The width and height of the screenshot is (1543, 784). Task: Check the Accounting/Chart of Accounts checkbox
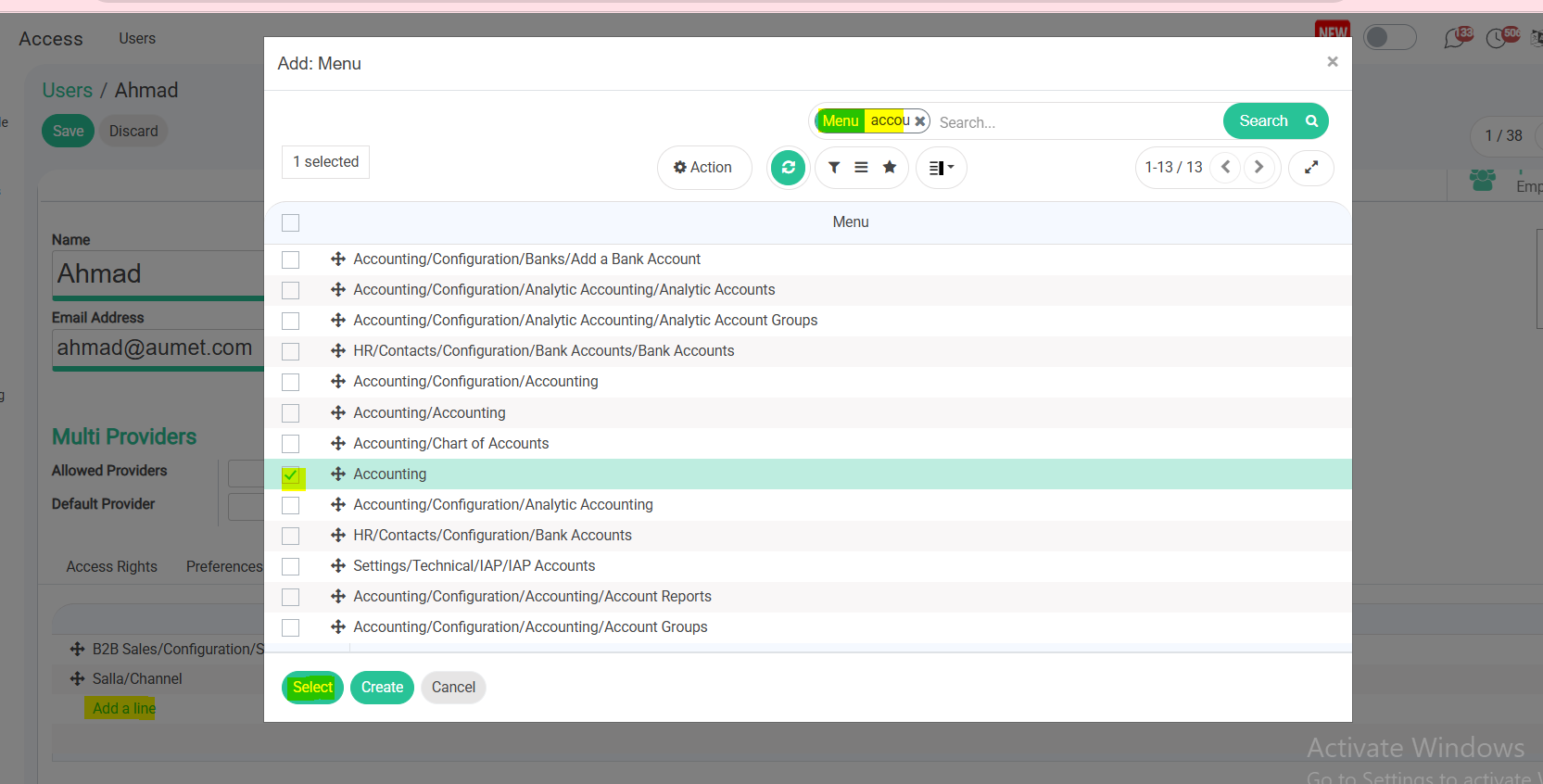point(291,444)
